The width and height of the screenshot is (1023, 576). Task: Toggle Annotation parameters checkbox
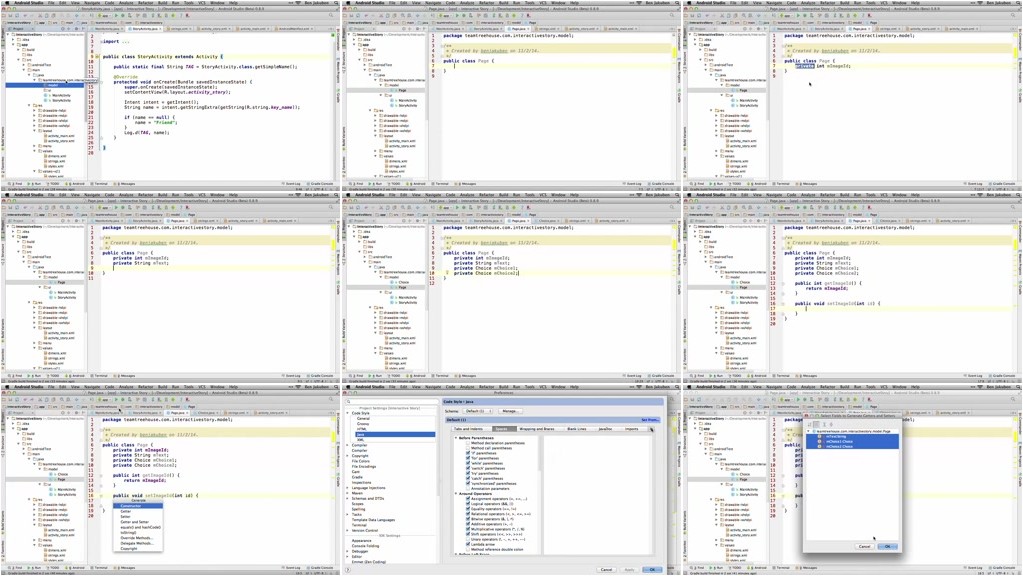point(468,489)
